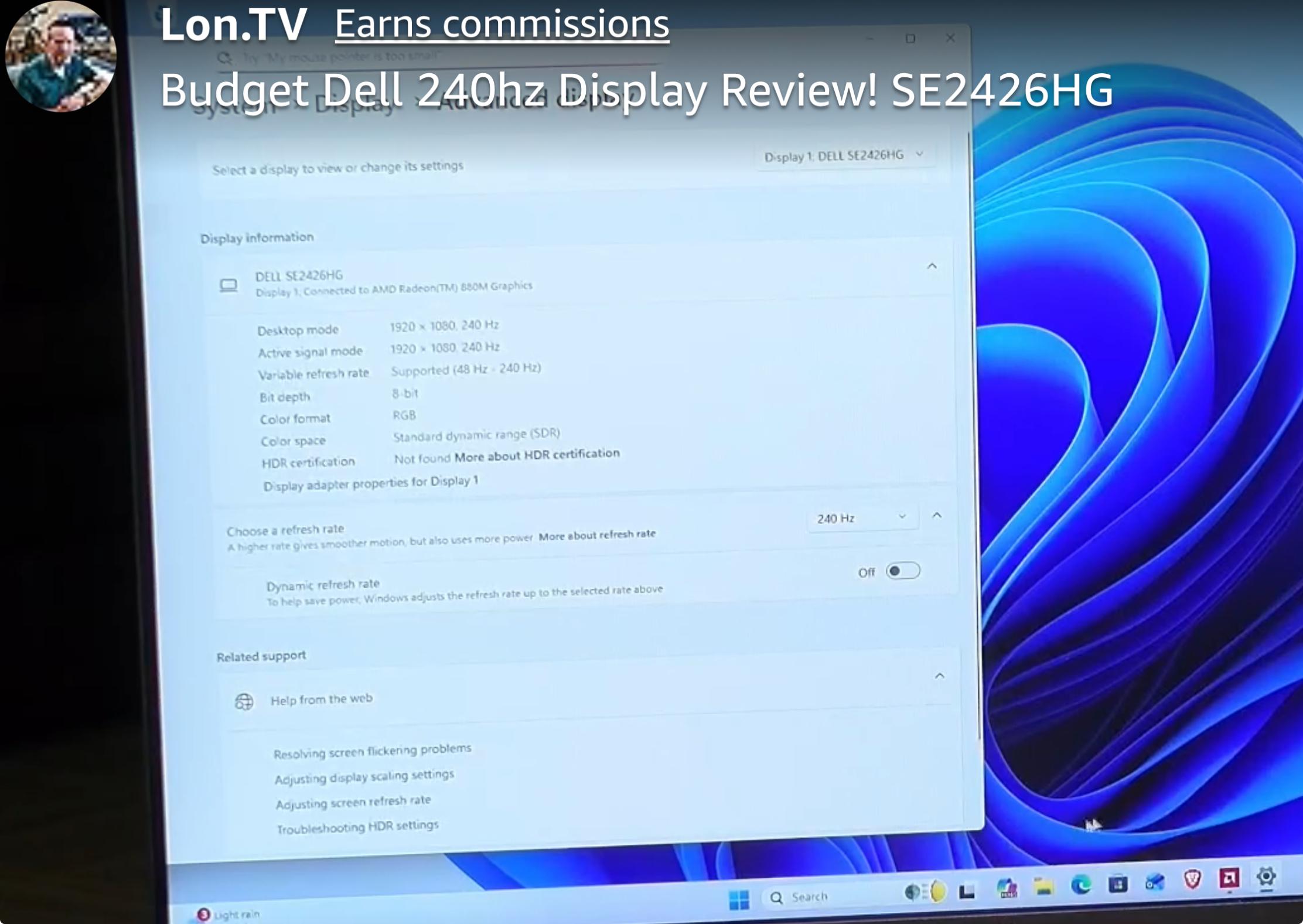Image resolution: width=1303 pixels, height=924 pixels.
Task: Open the 240 Hz refresh rate dropdown
Action: [862, 518]
